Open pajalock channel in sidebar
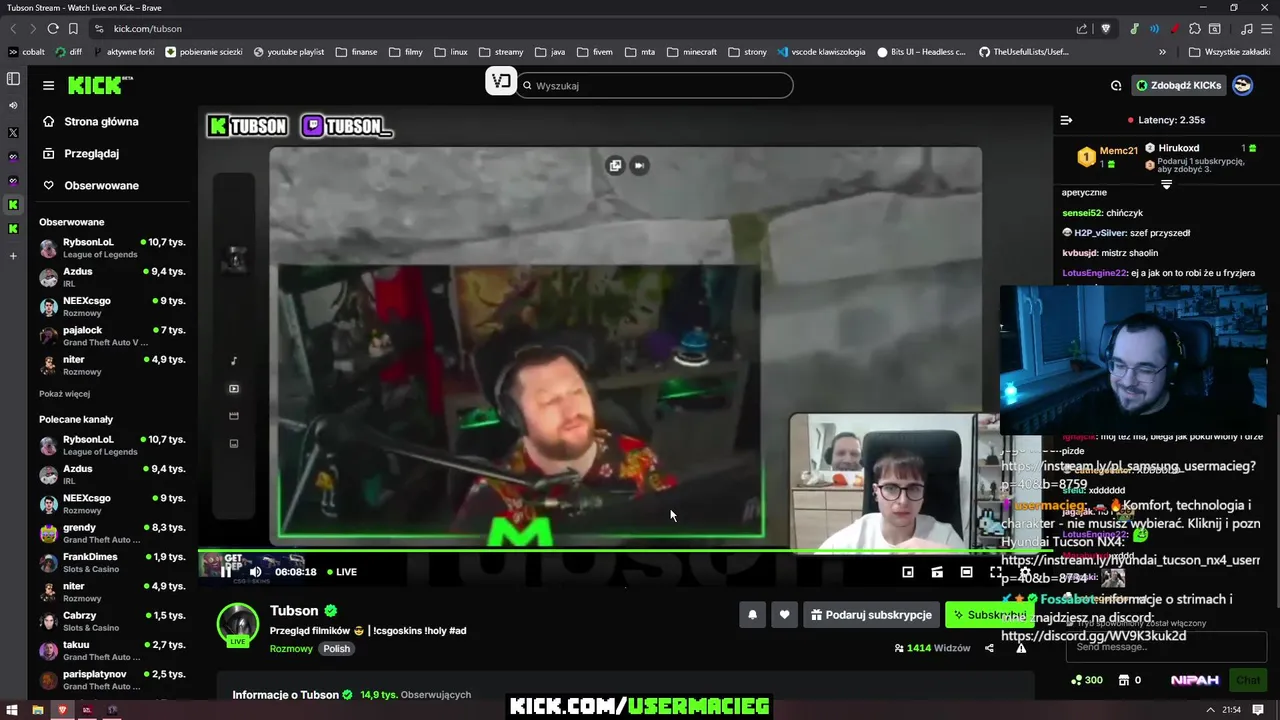 coord(113,336)
